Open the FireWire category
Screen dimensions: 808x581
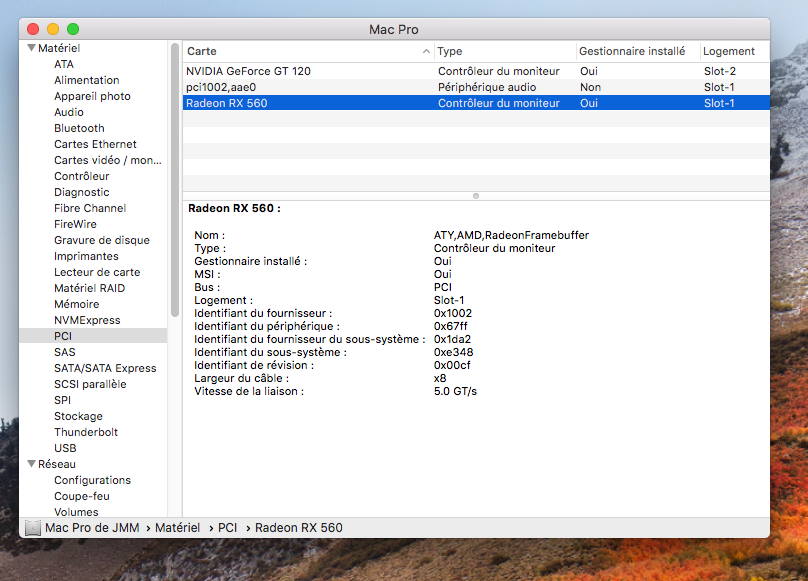[x=75, y=224]
